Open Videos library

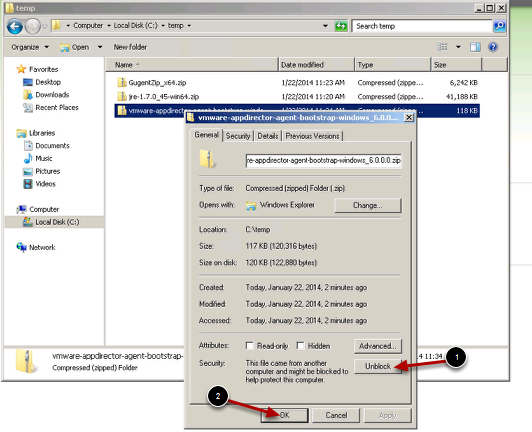45,184
